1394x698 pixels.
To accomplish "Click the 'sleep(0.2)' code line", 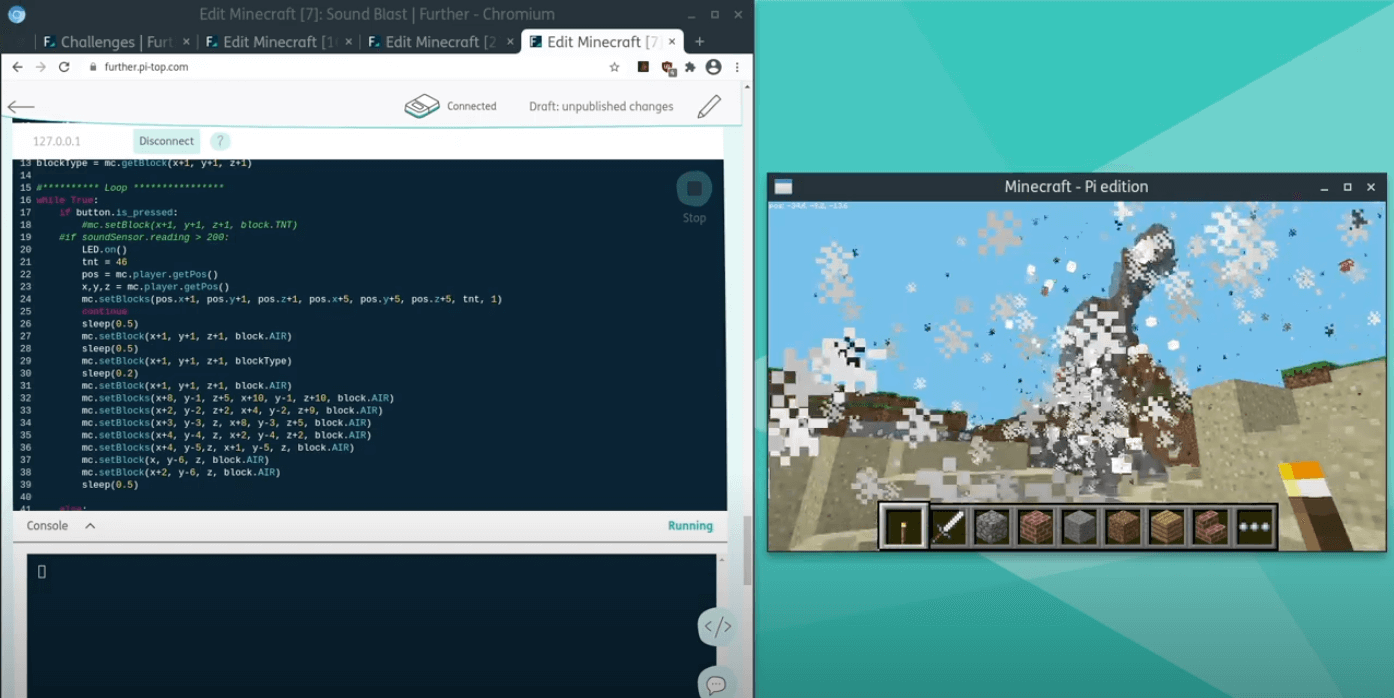I will (110, 373).
